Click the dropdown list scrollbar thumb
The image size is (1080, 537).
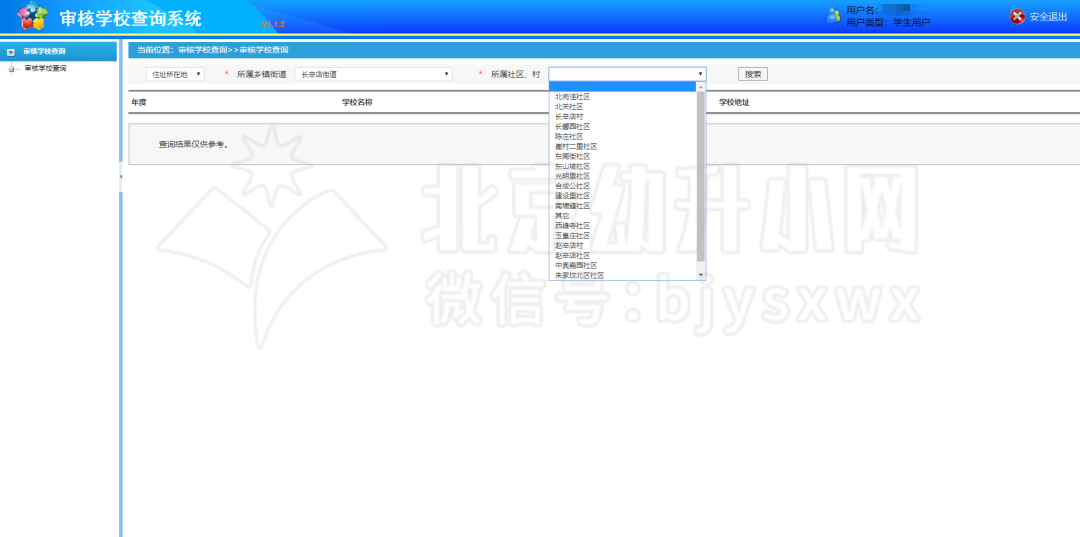point(701,176)
